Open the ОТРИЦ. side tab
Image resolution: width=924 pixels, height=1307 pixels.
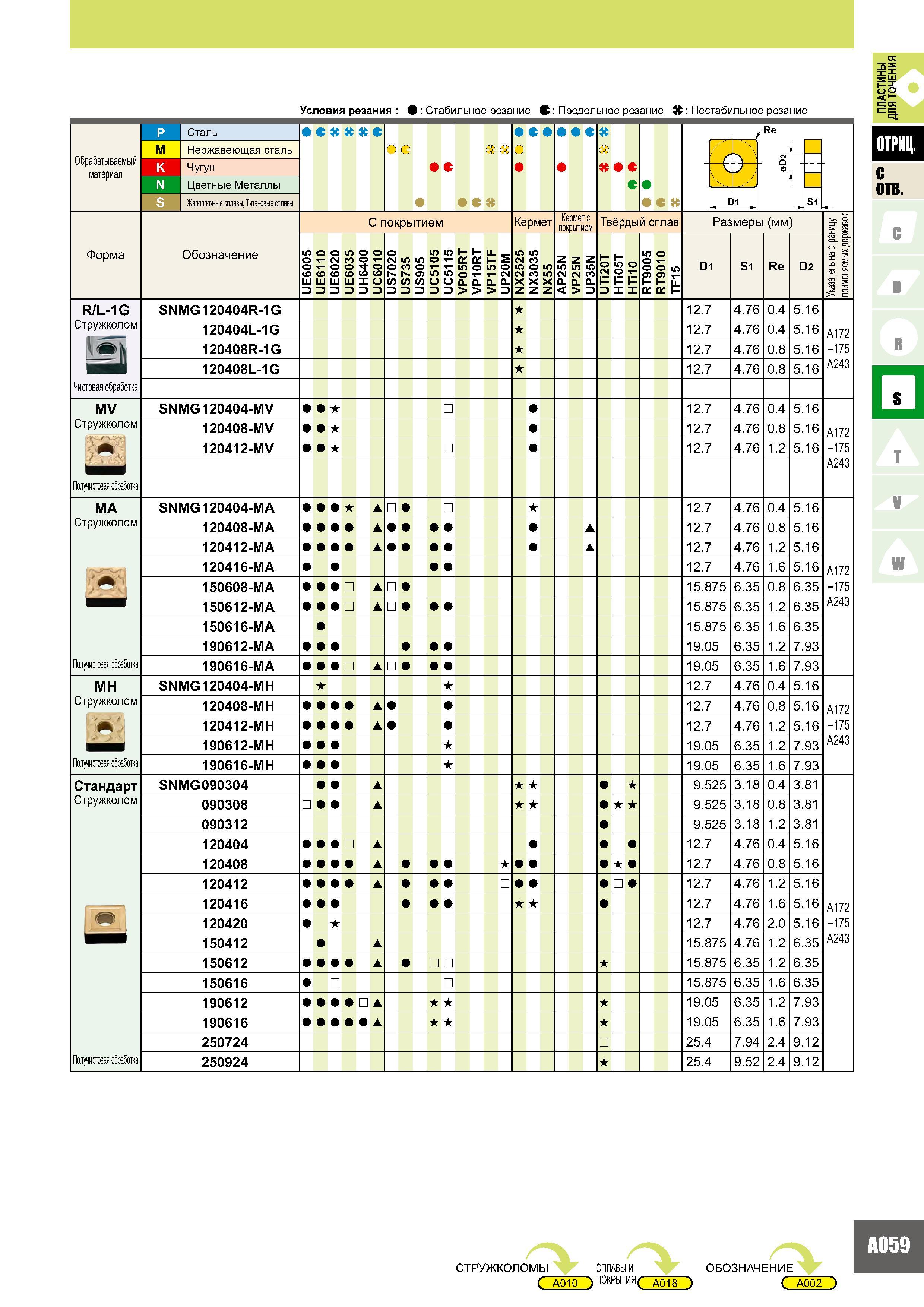898,143
